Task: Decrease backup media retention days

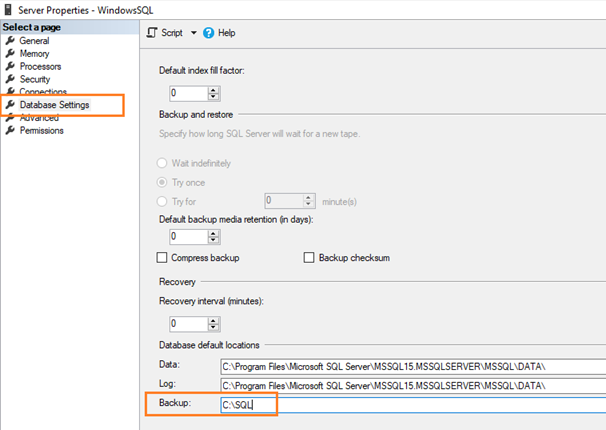Action: click(x=213, y=240)
